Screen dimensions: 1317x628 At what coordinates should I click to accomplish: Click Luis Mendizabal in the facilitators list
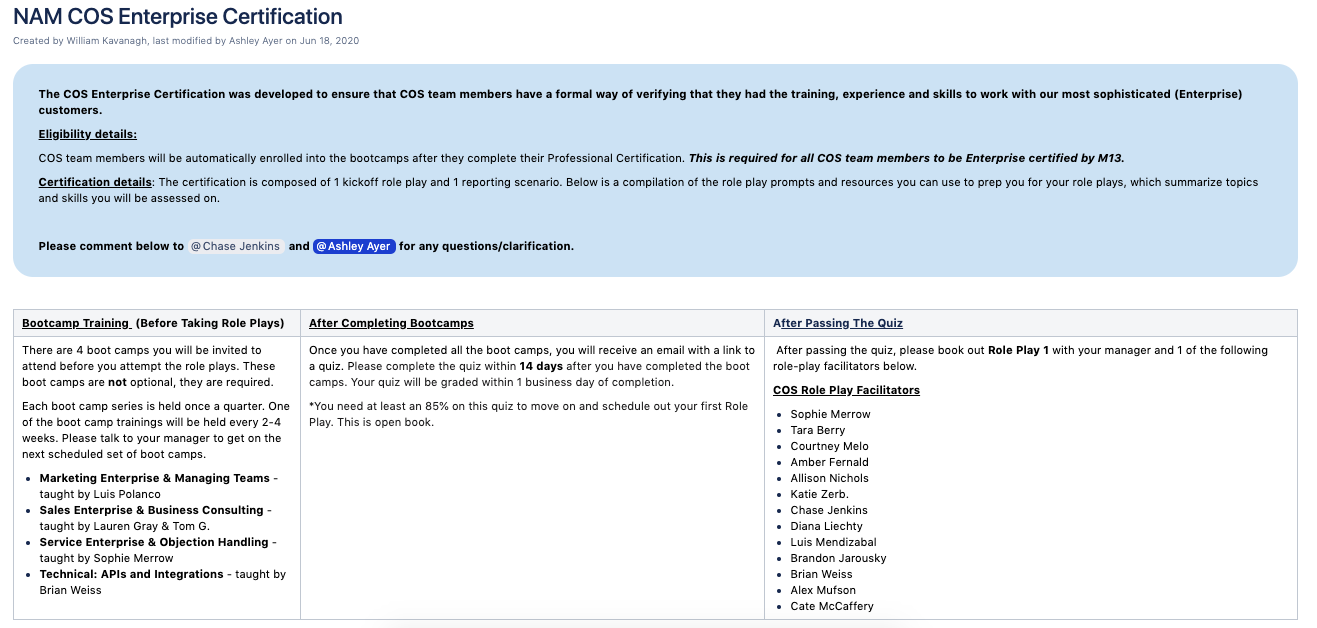[x=835, y=542]
